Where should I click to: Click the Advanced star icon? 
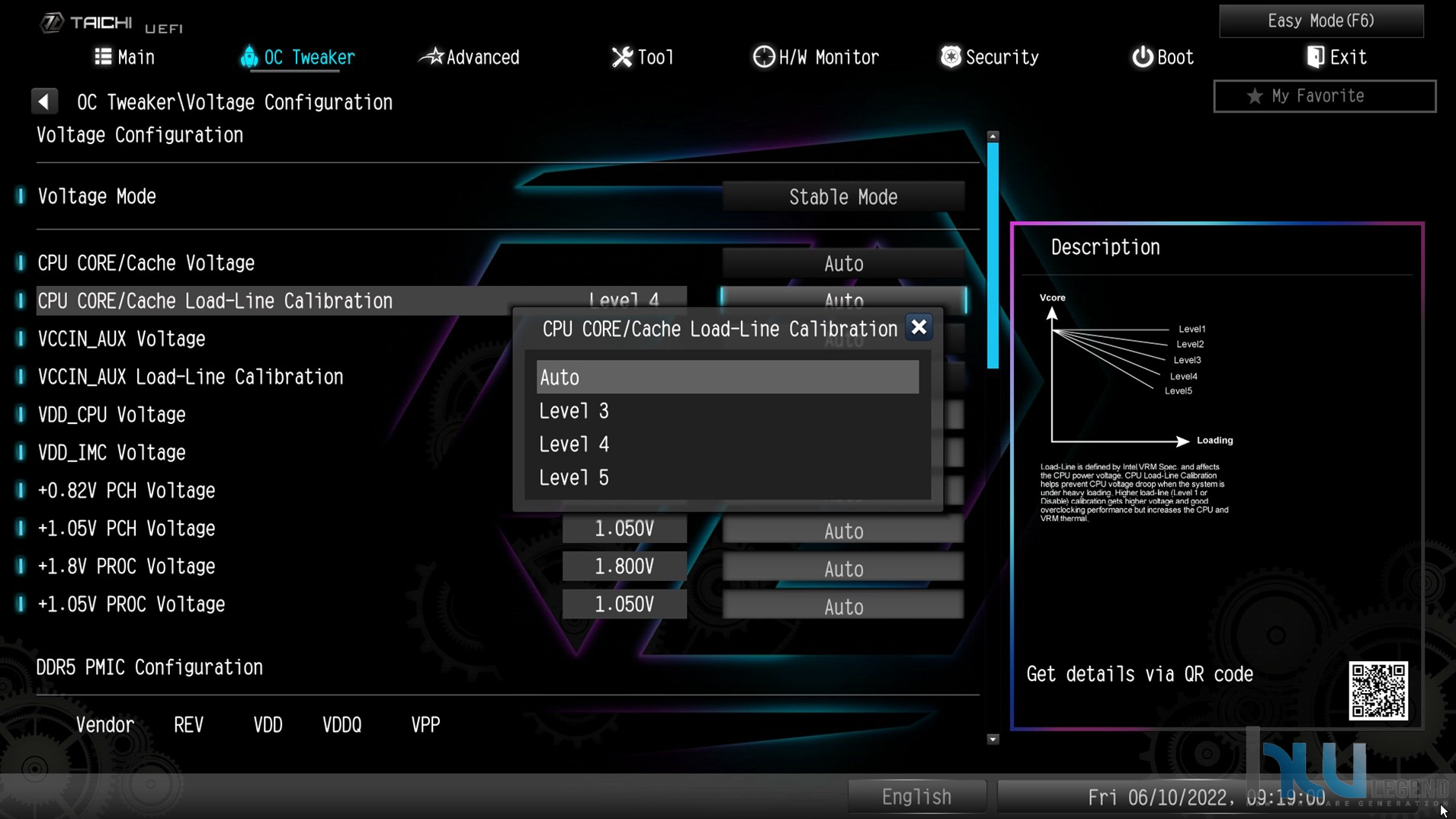point(431,56)
